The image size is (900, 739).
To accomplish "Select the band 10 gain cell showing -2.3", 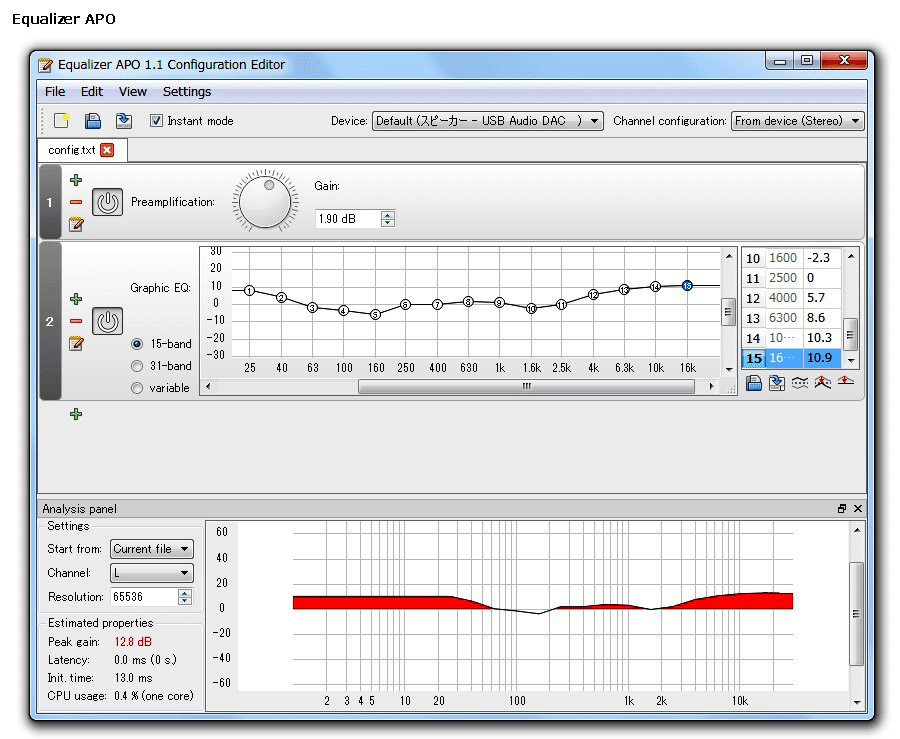I will pyautogui.click(x=823, y=258).
